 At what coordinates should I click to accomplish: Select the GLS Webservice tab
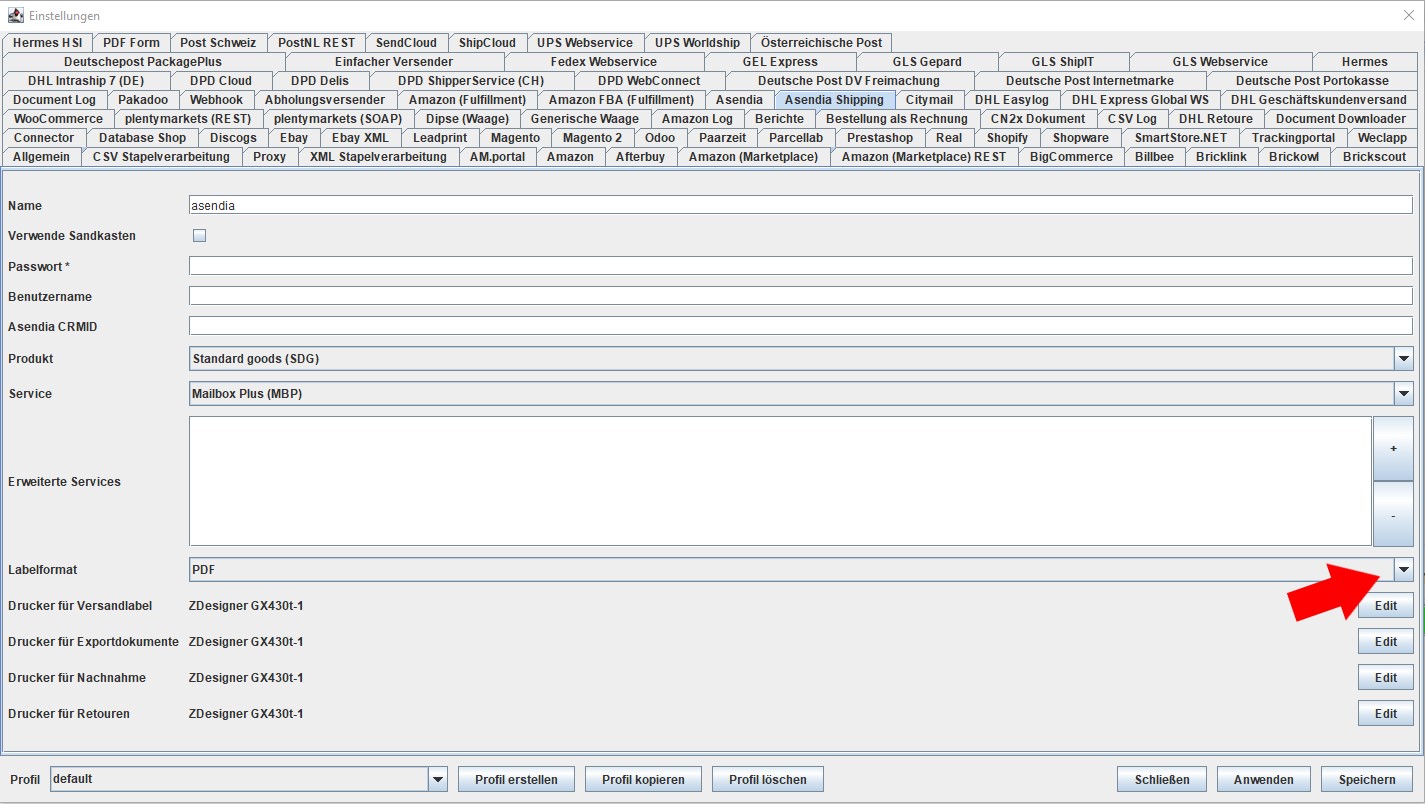(1220, 62)
